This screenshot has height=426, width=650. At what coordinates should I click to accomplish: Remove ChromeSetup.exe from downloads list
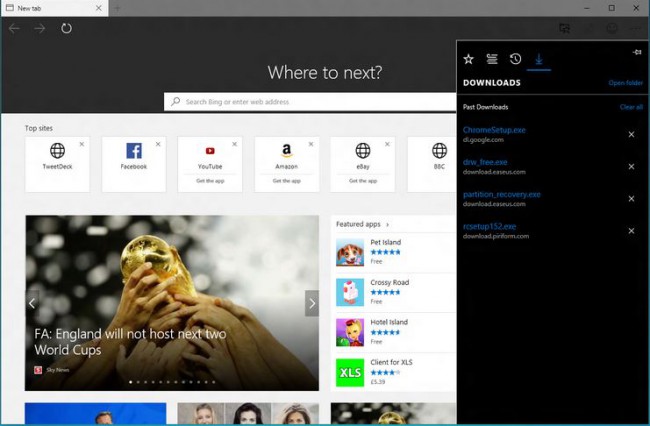click(x=631, y=134)
